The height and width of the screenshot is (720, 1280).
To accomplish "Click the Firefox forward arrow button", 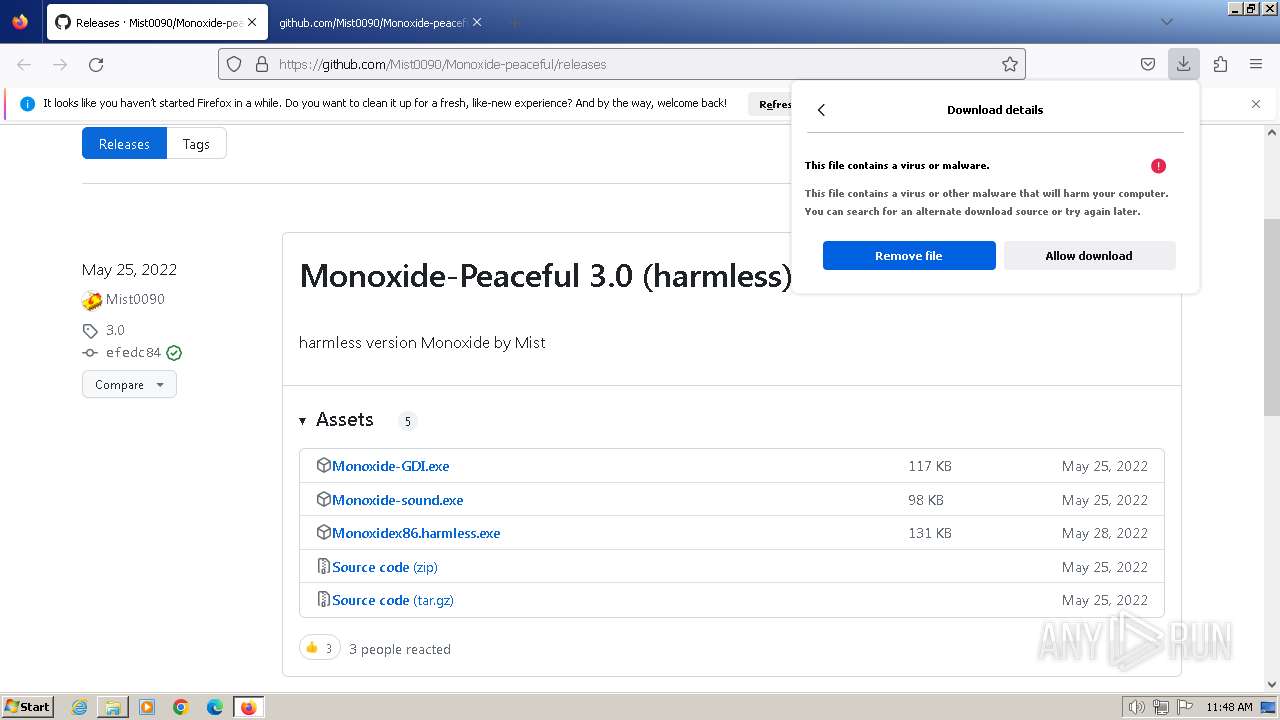I will tap(60, 64).
